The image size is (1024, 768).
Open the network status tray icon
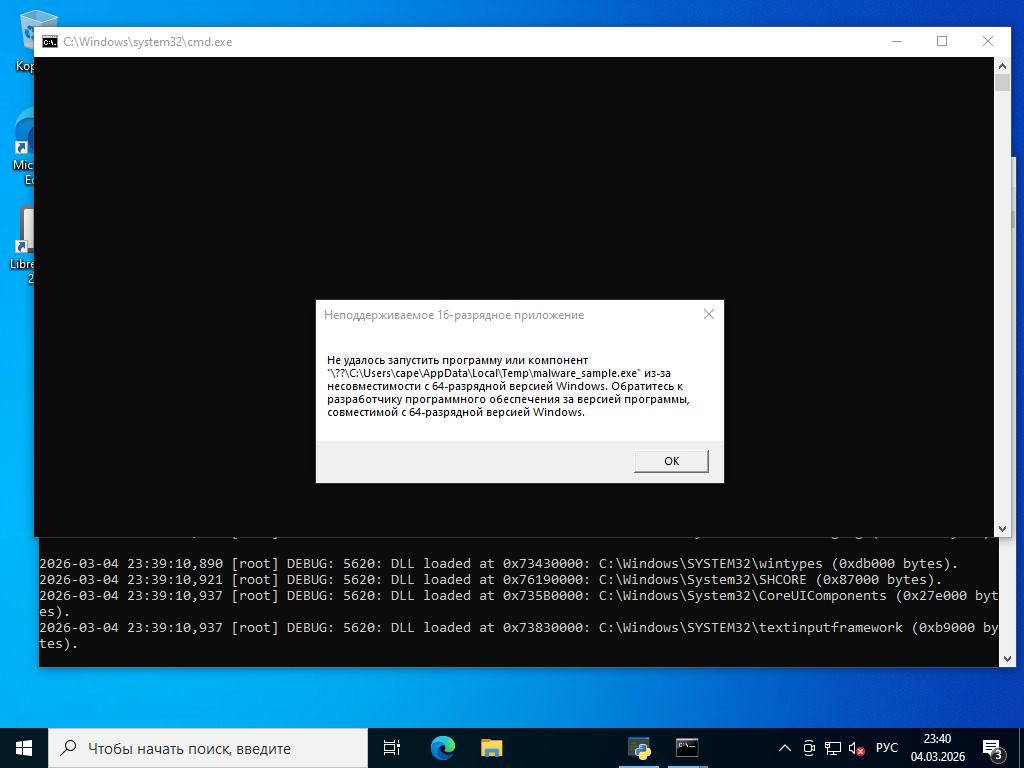(x=832, y=748)
